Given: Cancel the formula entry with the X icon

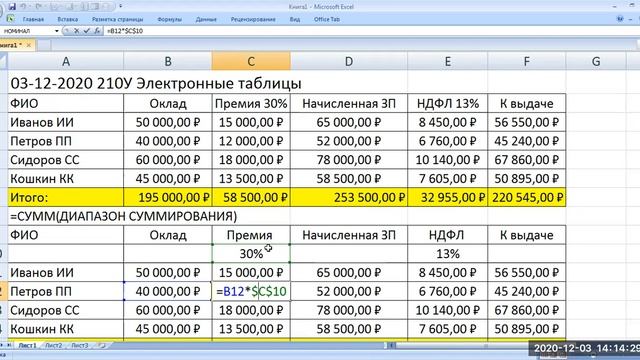Looking at the screenshot, I should tap(76, 31).
